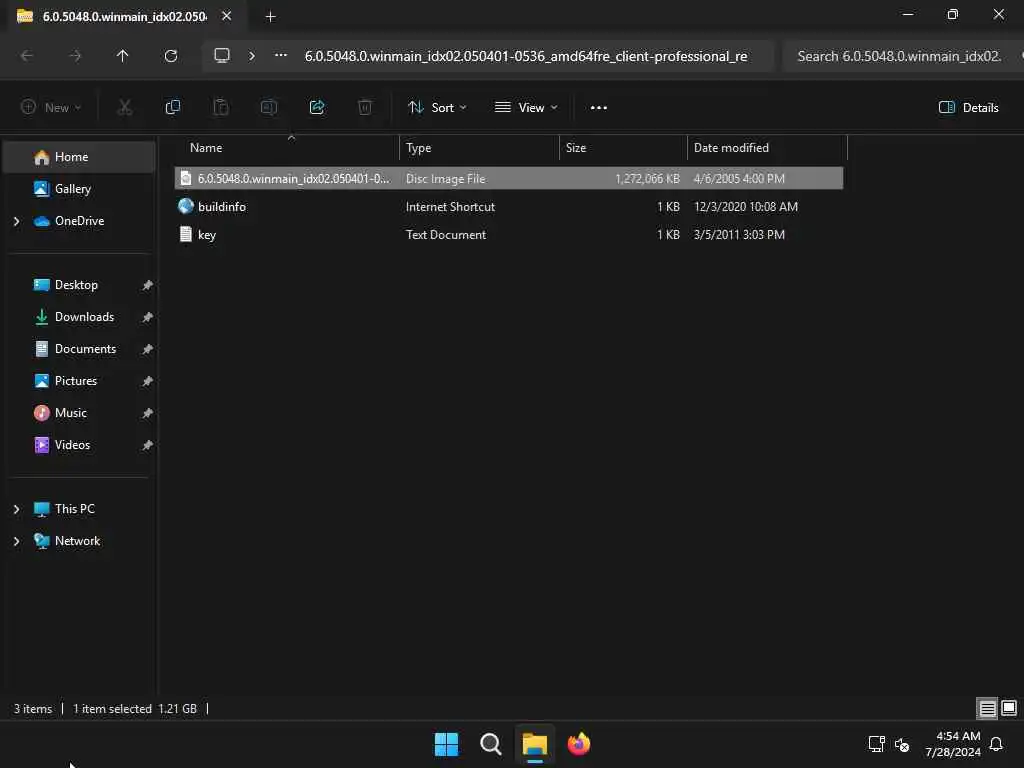
Task: Expand the Network tree node
Action: point(16,541)
